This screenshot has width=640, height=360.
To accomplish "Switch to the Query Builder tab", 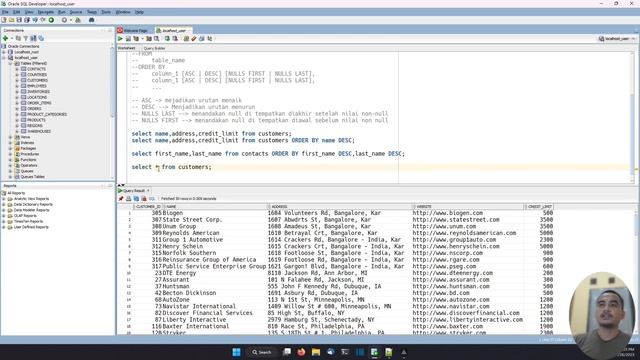I will point(154,48).
